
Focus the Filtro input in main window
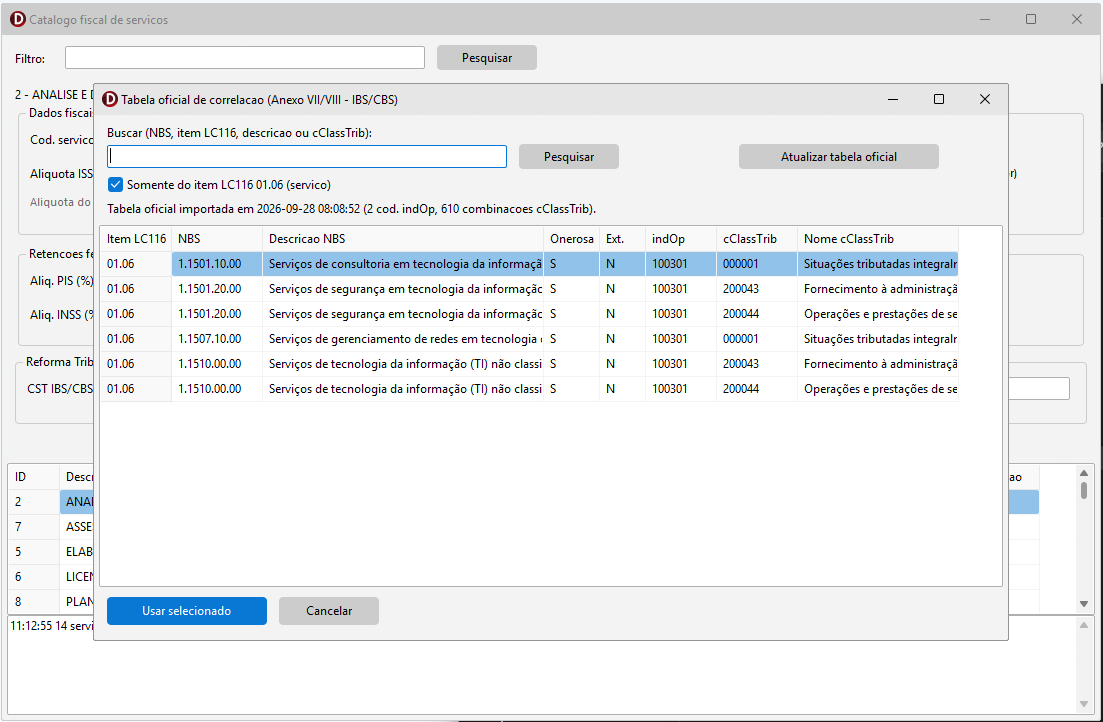point(245,58)
